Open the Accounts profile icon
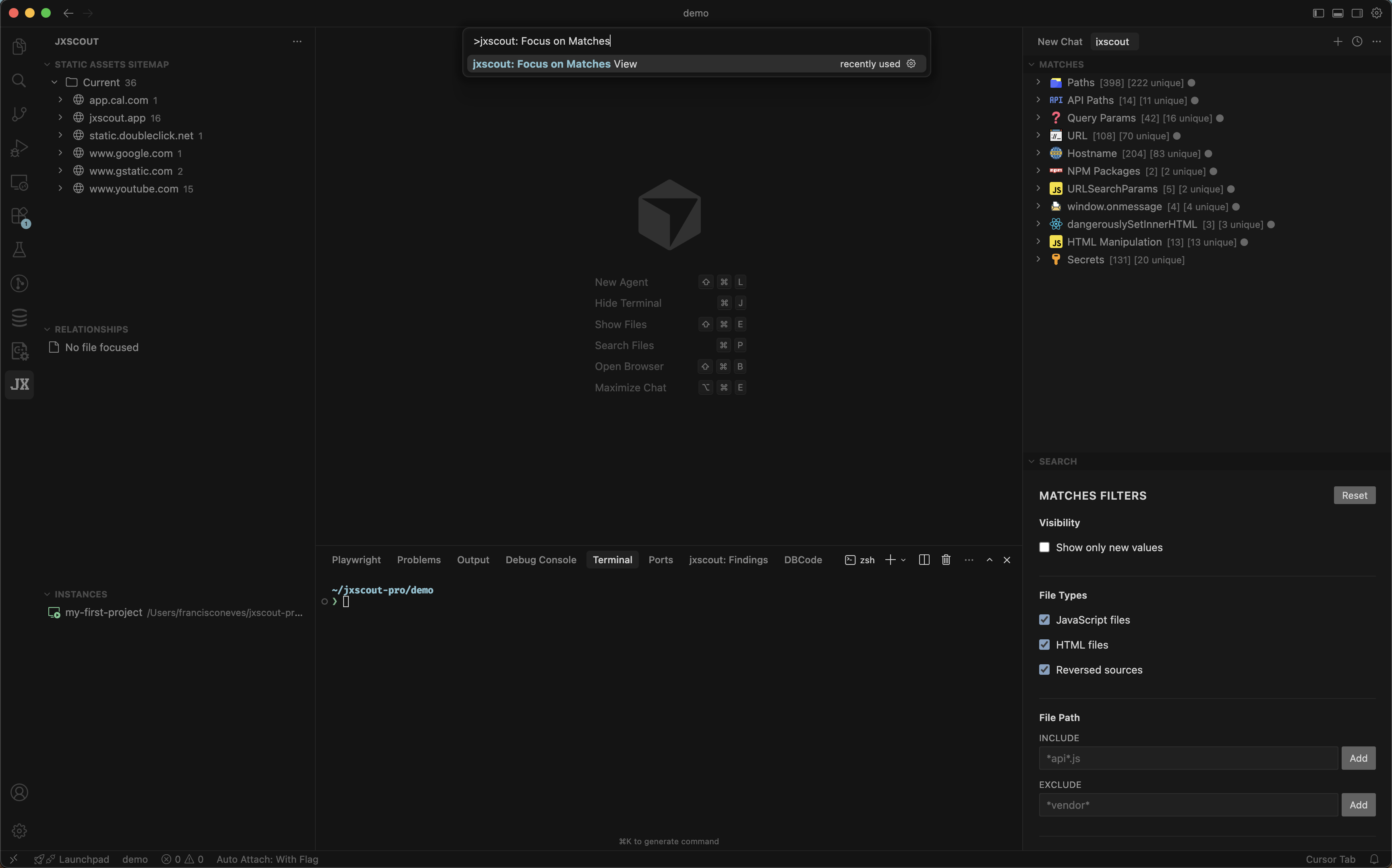This screenshot has width=1392, height=868. [19, 792]
